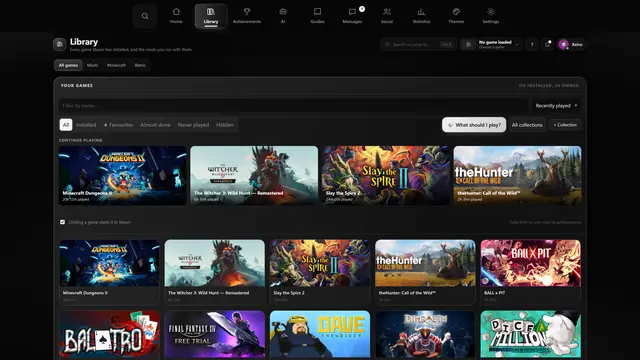This screenshot has width=640, height=360.
Task: Click the What should I play button
Action: (474, 125)
